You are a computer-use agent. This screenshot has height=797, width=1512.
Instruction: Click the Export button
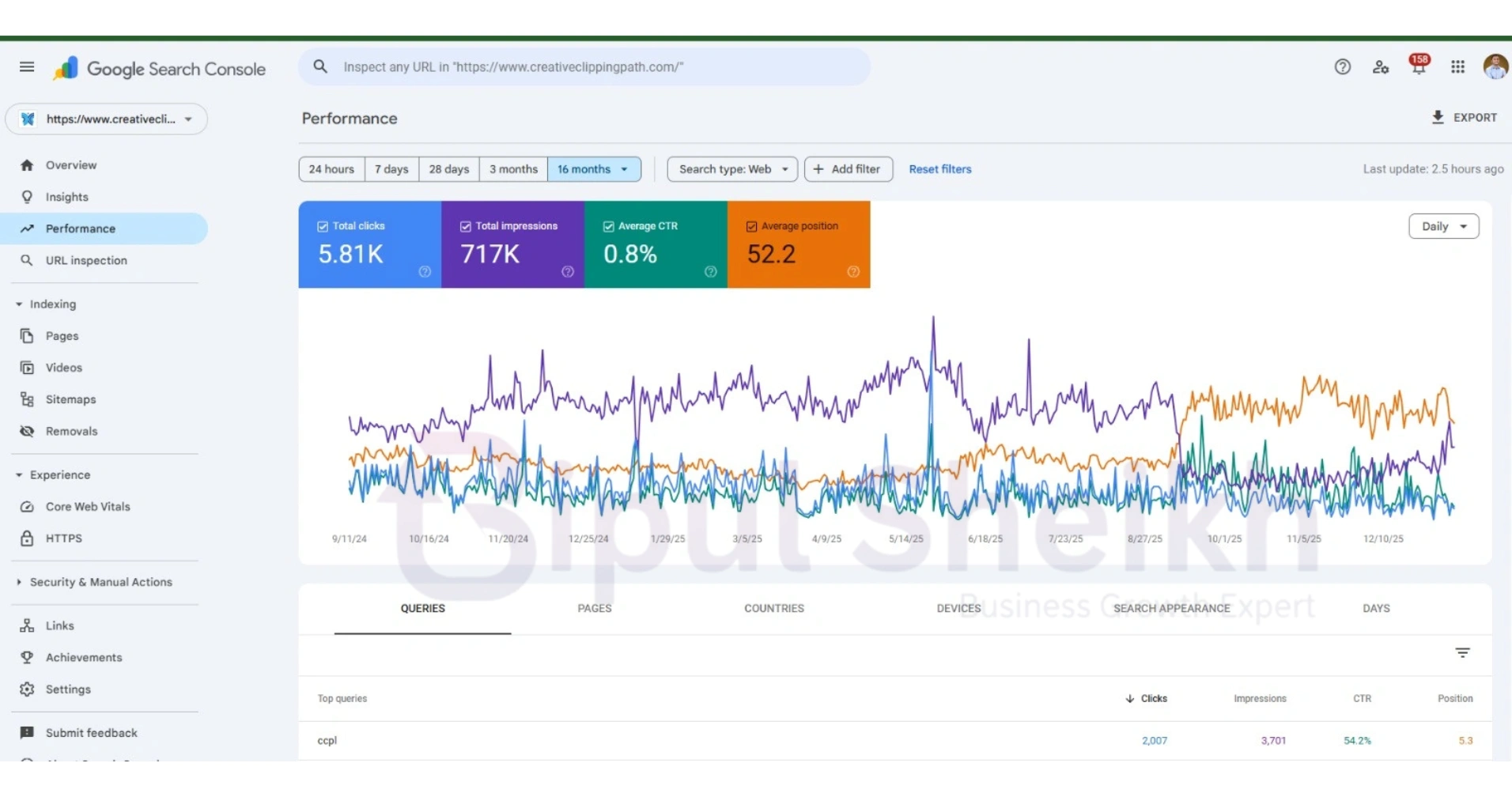point(1465,117)
